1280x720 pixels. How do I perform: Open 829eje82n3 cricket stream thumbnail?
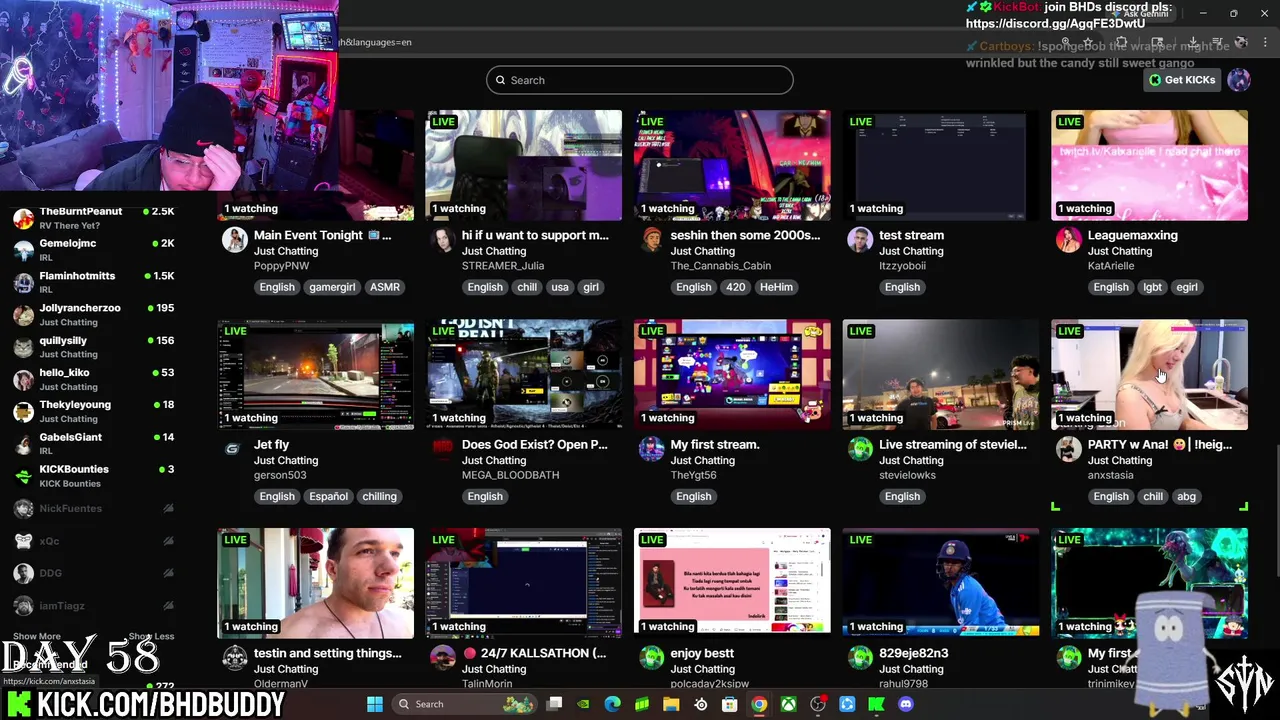[x=941, y=583]
